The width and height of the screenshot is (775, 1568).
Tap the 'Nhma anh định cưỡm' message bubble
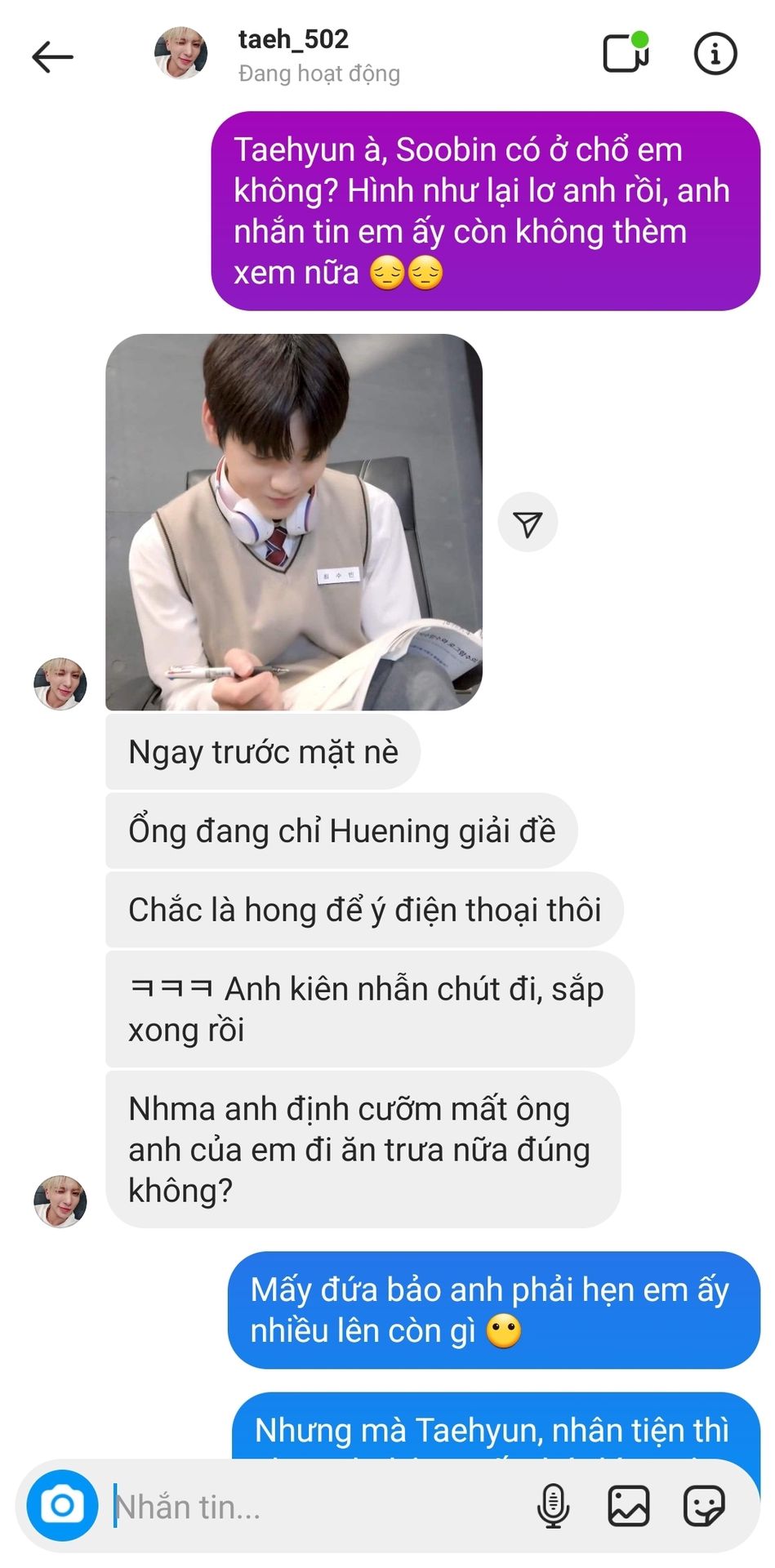(363, 1149)
